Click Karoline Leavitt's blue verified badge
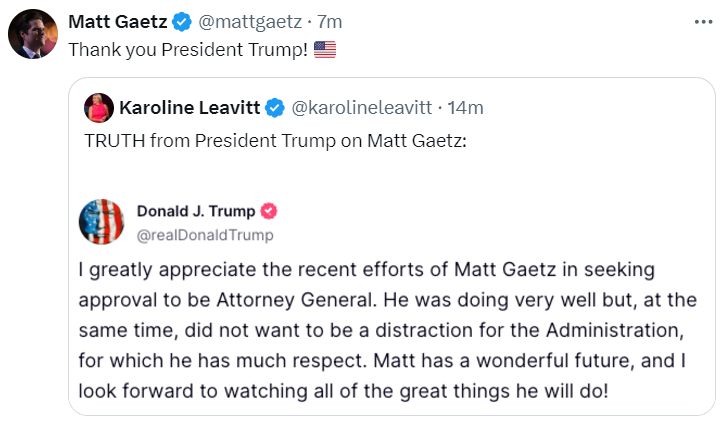The image size is (727, 423). (274, 107)
